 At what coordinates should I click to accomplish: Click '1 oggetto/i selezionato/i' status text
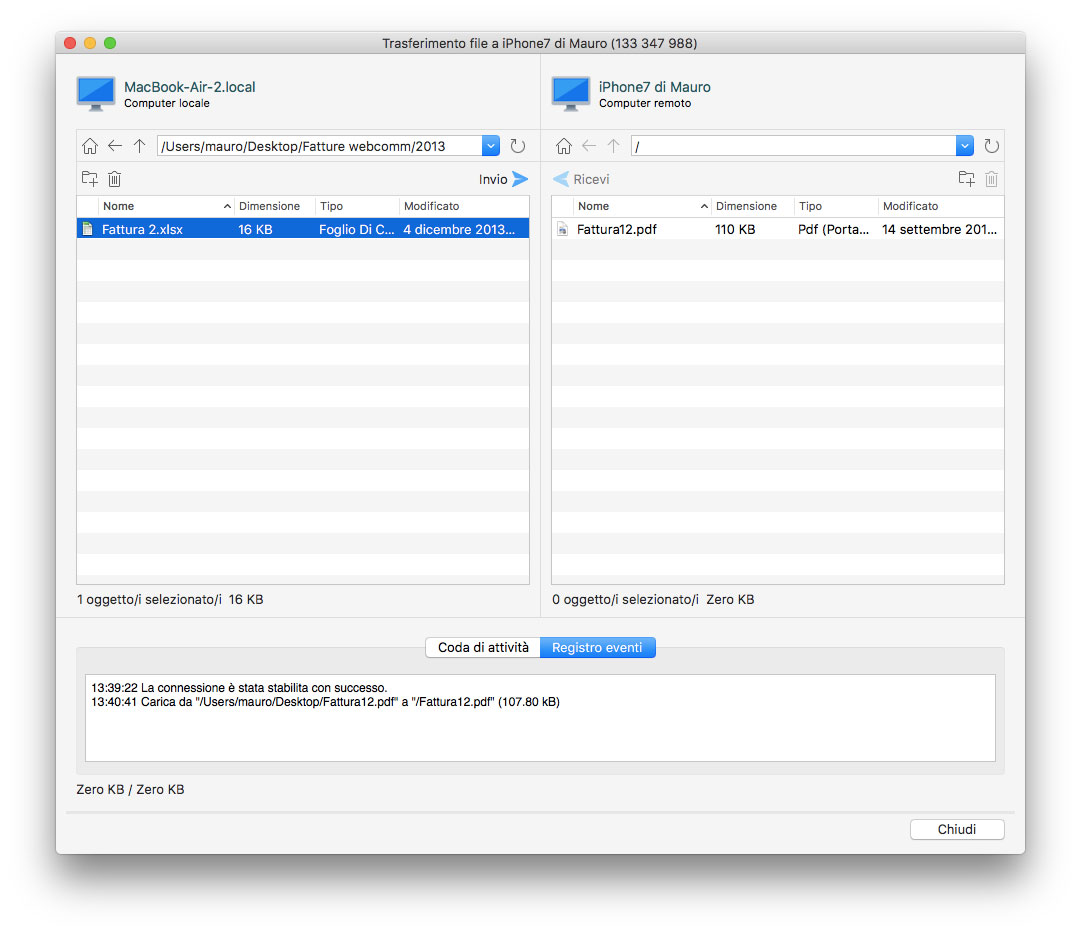(x=150, y=600)
